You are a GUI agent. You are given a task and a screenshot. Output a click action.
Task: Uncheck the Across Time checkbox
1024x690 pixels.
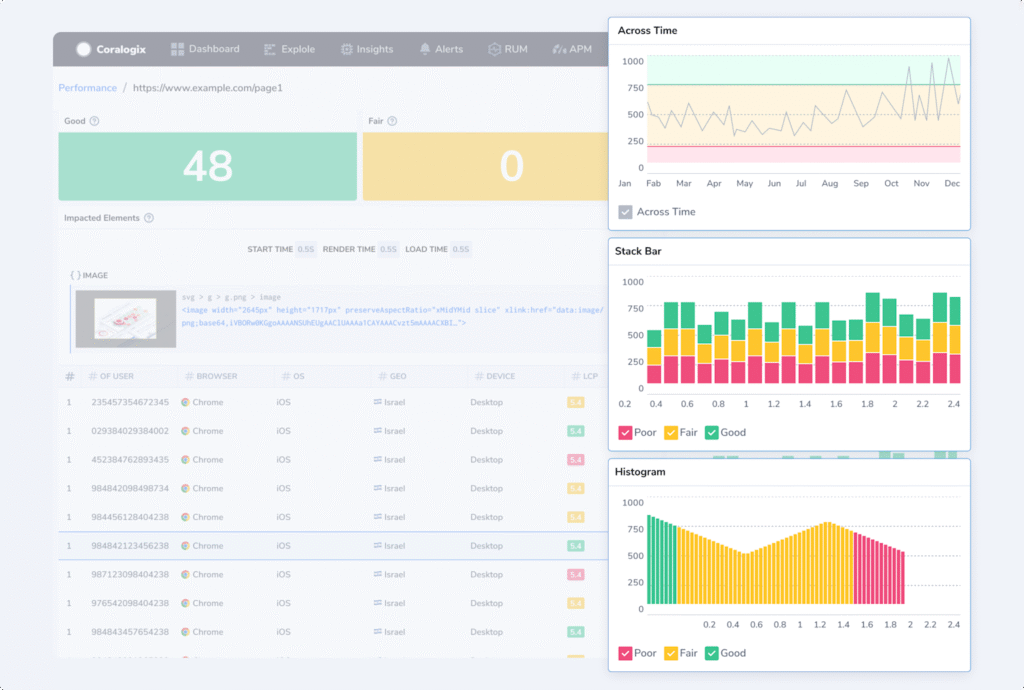pos(625,211)
